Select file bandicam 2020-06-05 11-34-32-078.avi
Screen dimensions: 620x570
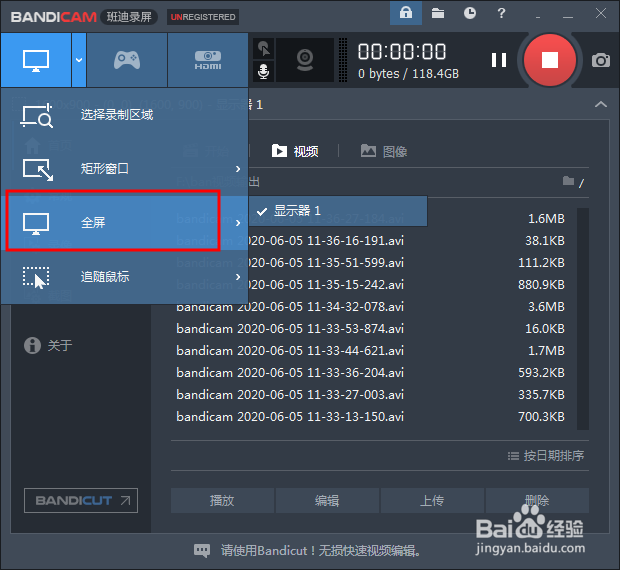click(x=371, y=307)
